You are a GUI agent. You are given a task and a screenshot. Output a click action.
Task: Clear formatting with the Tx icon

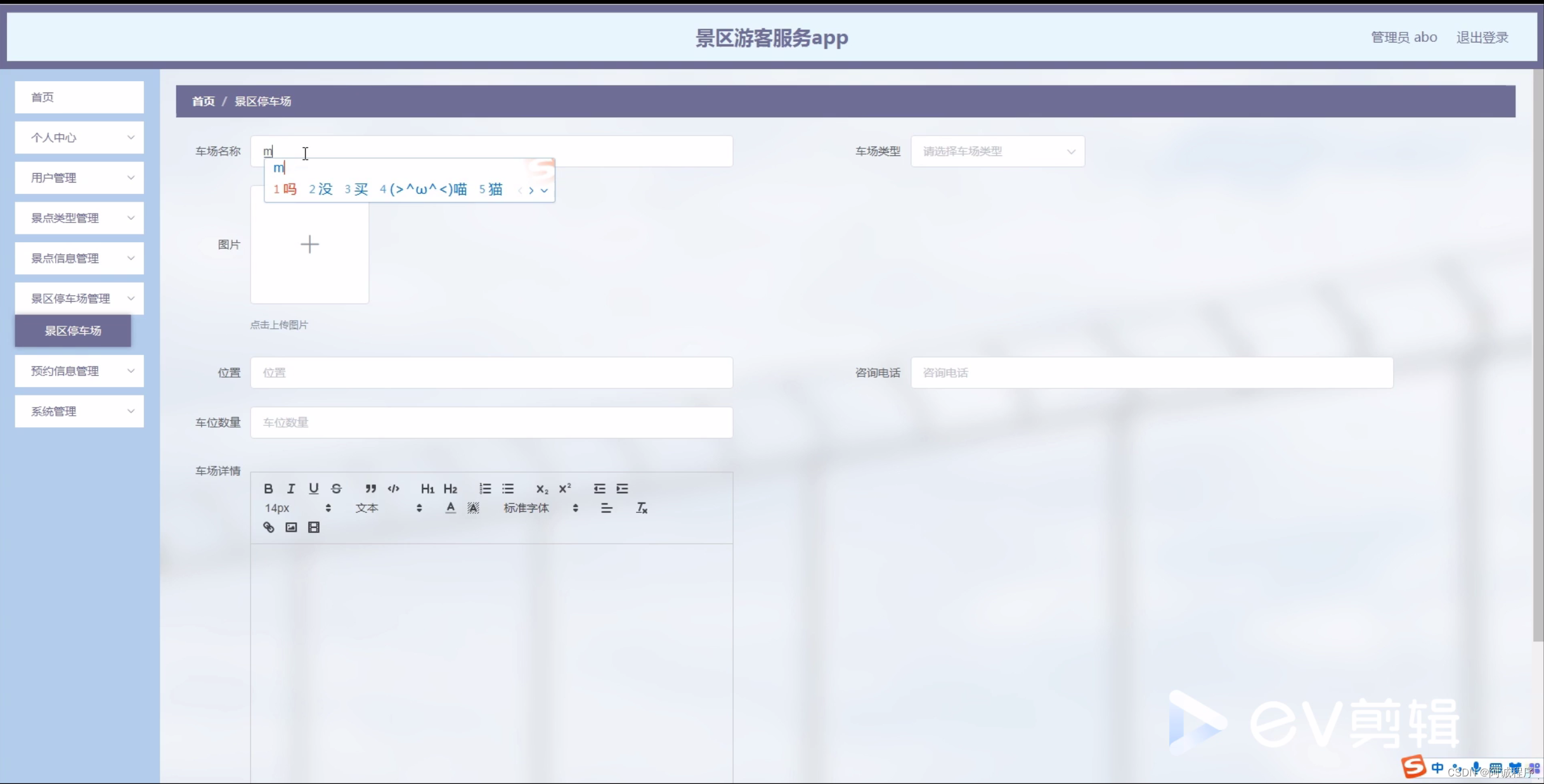pos(642,508)
